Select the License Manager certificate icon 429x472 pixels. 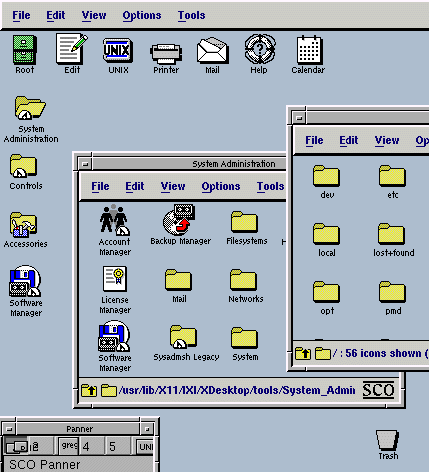point(115,279)
